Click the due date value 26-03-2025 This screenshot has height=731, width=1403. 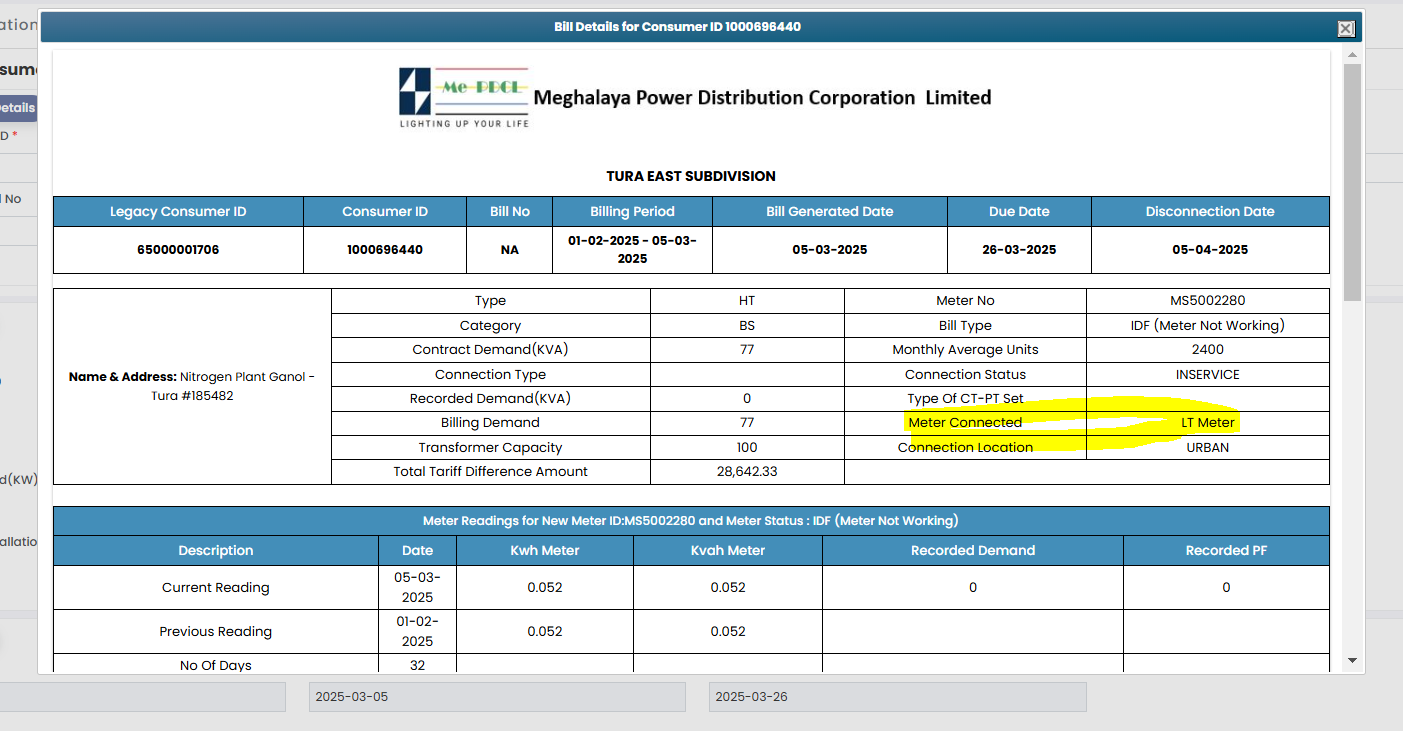pyautogui.click(x=1019, y=250)
